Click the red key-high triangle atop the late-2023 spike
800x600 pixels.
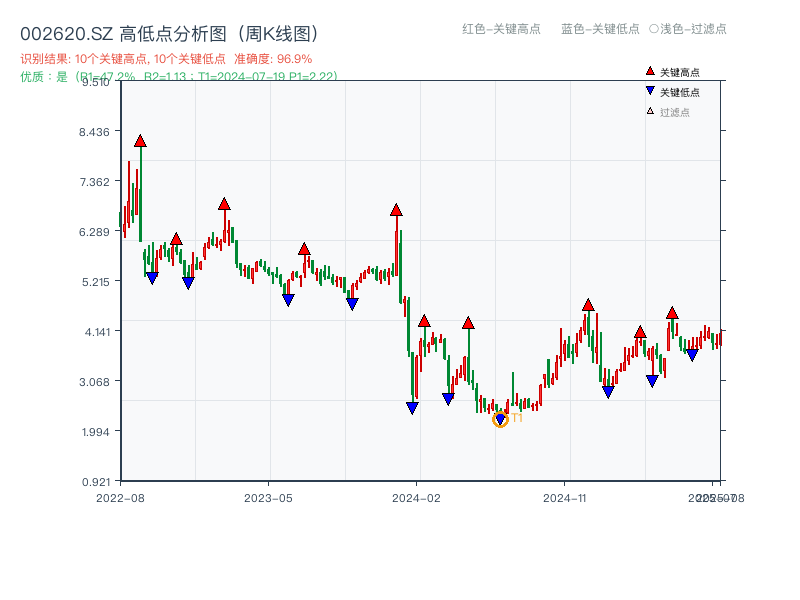[396, 210]
